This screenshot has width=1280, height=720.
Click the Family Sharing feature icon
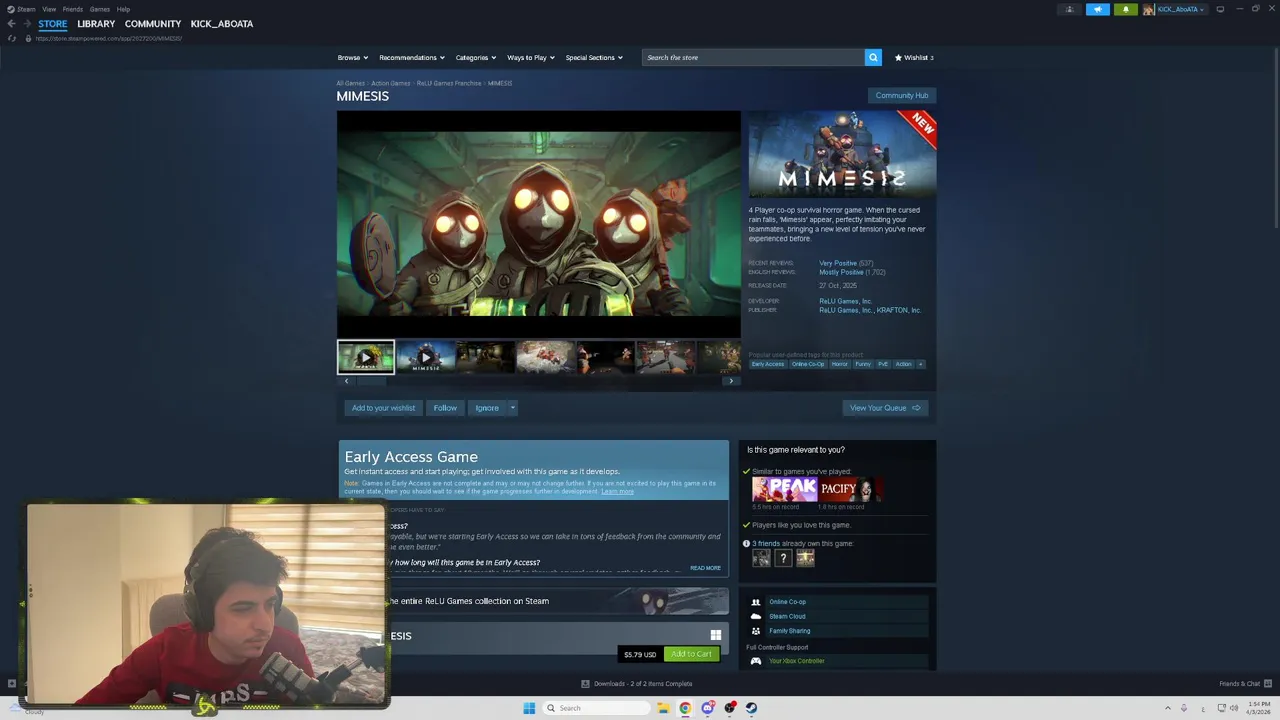tap(756, 631)
